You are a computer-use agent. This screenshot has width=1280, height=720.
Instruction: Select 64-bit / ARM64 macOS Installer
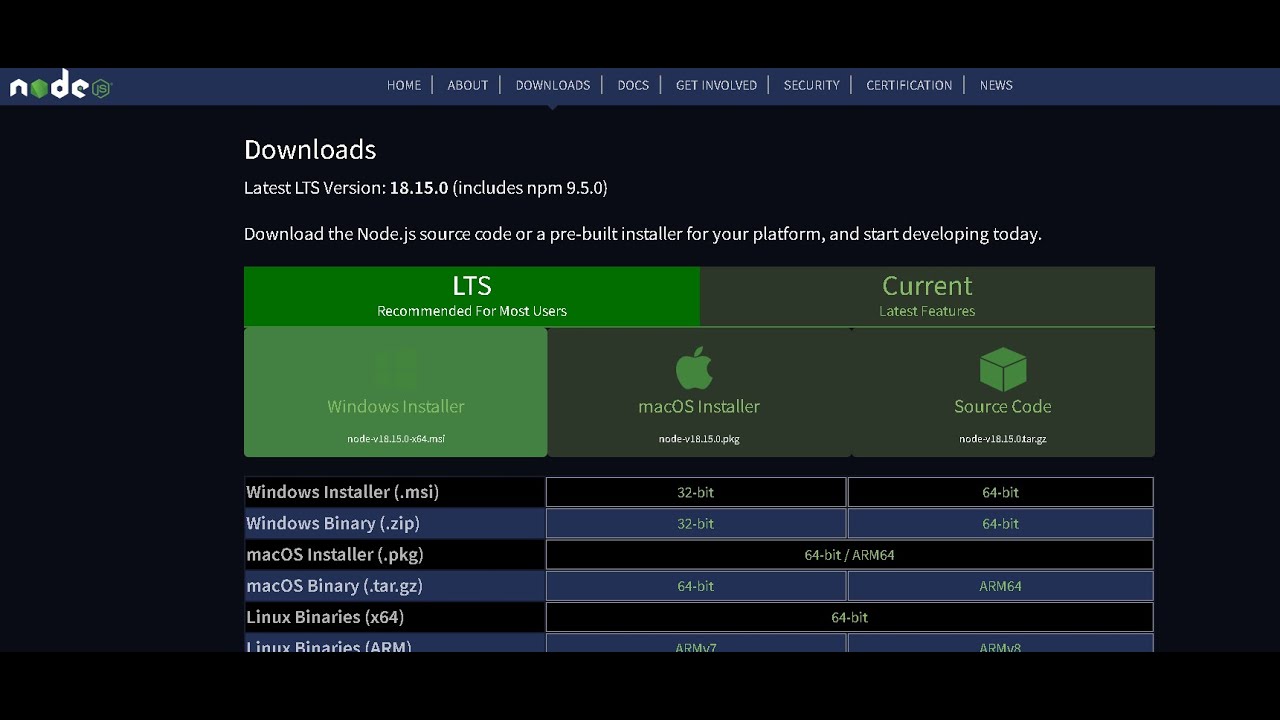849,554
